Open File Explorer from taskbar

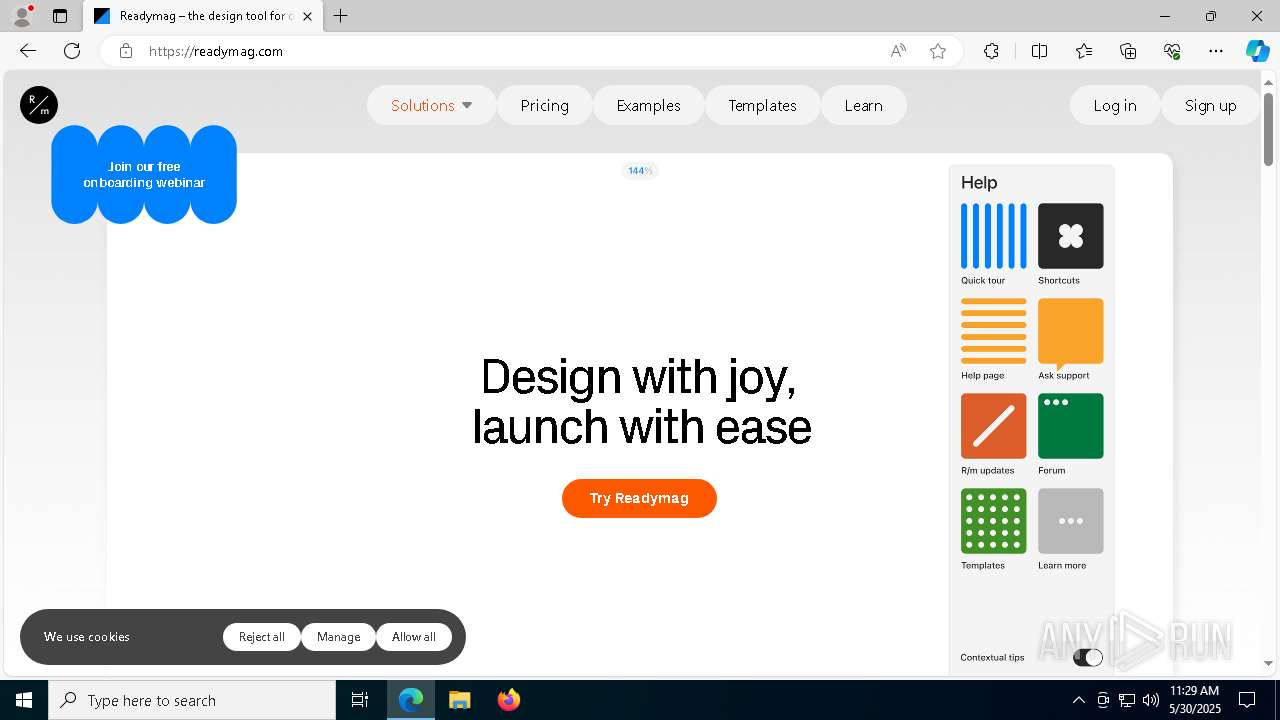[x=459, y=700]
